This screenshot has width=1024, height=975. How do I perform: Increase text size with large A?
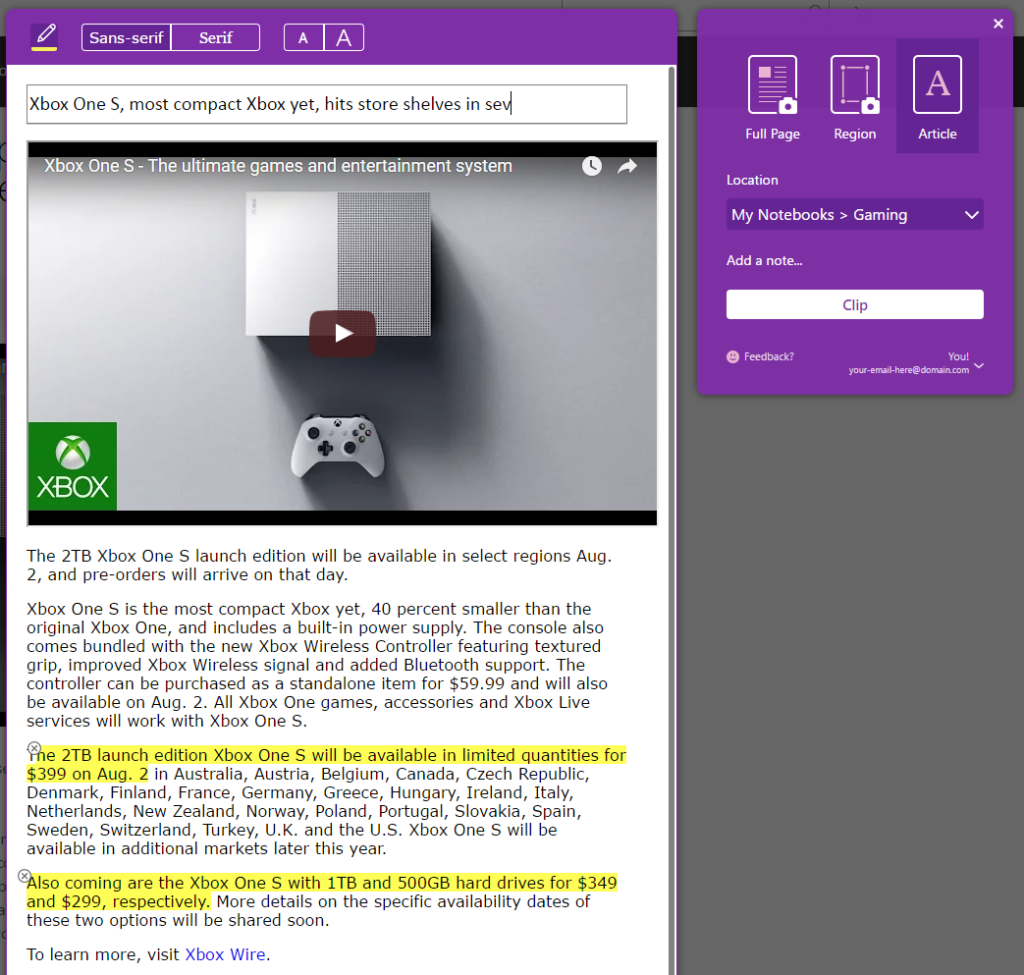(x=344, y=37)
